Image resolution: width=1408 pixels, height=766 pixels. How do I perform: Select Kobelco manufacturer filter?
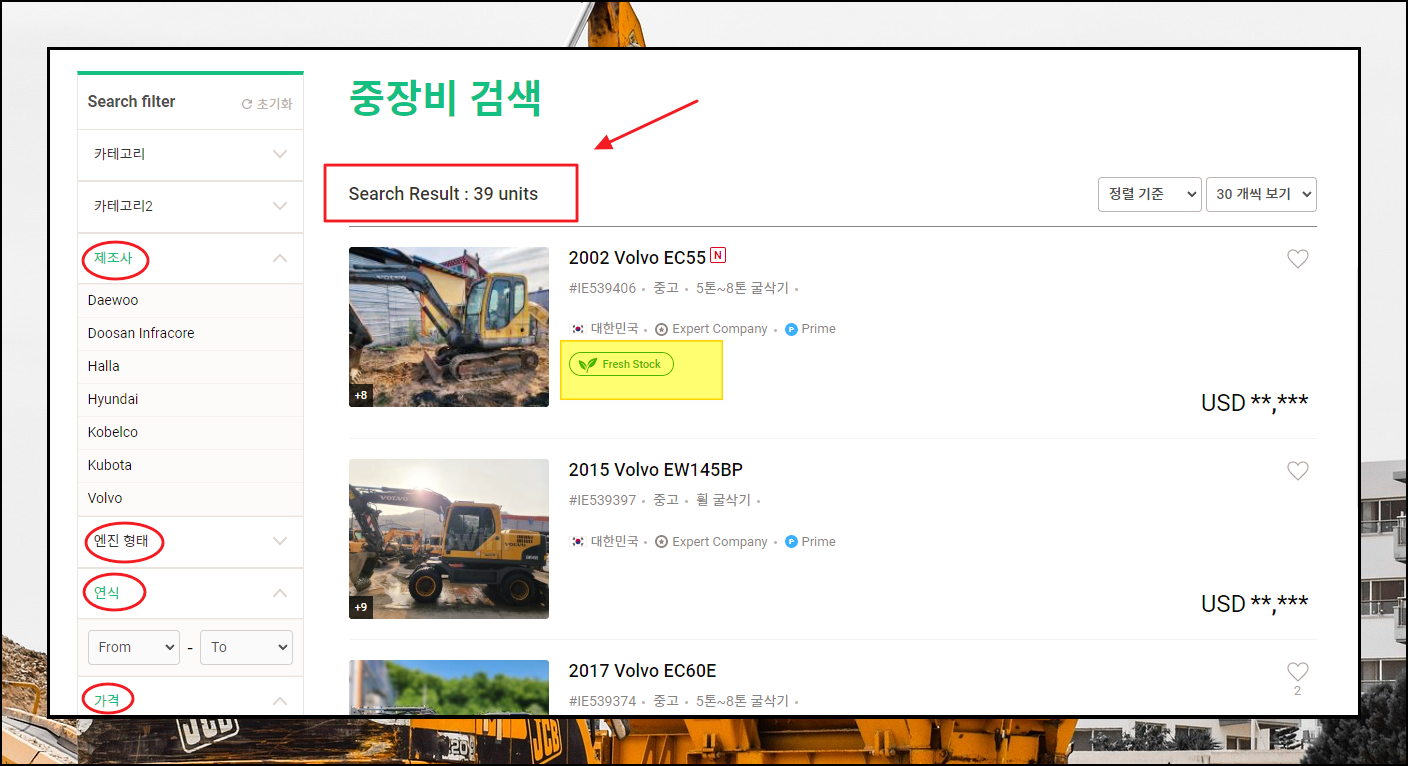coord(190,432)
